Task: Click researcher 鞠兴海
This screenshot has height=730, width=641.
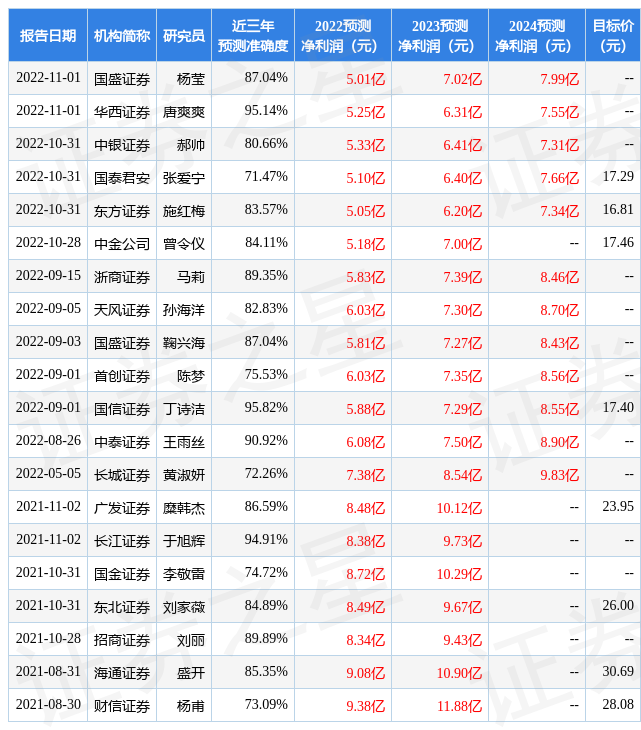Action: tap(184, 343)
